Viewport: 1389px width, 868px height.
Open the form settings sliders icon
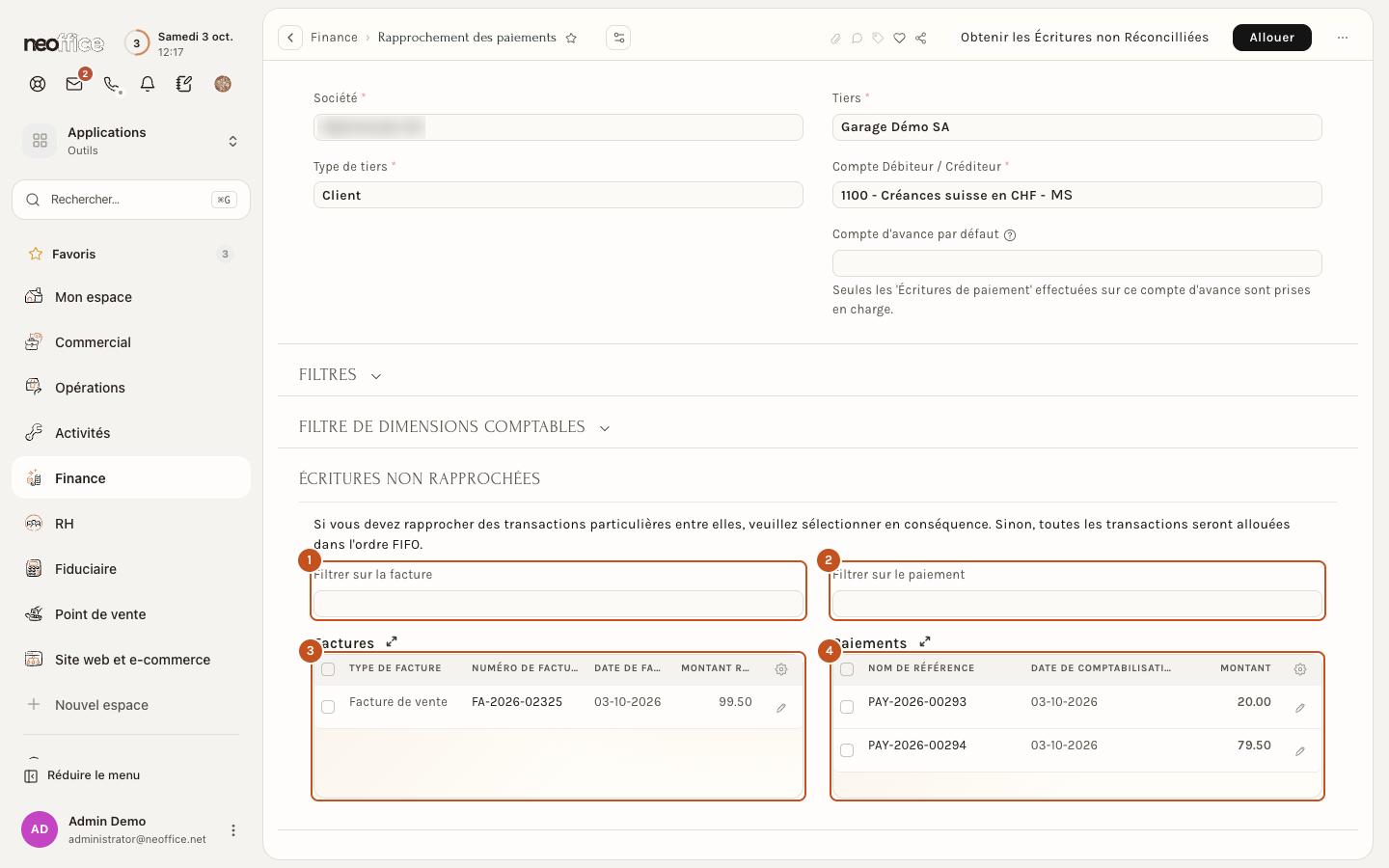click(x=618, y=38)
